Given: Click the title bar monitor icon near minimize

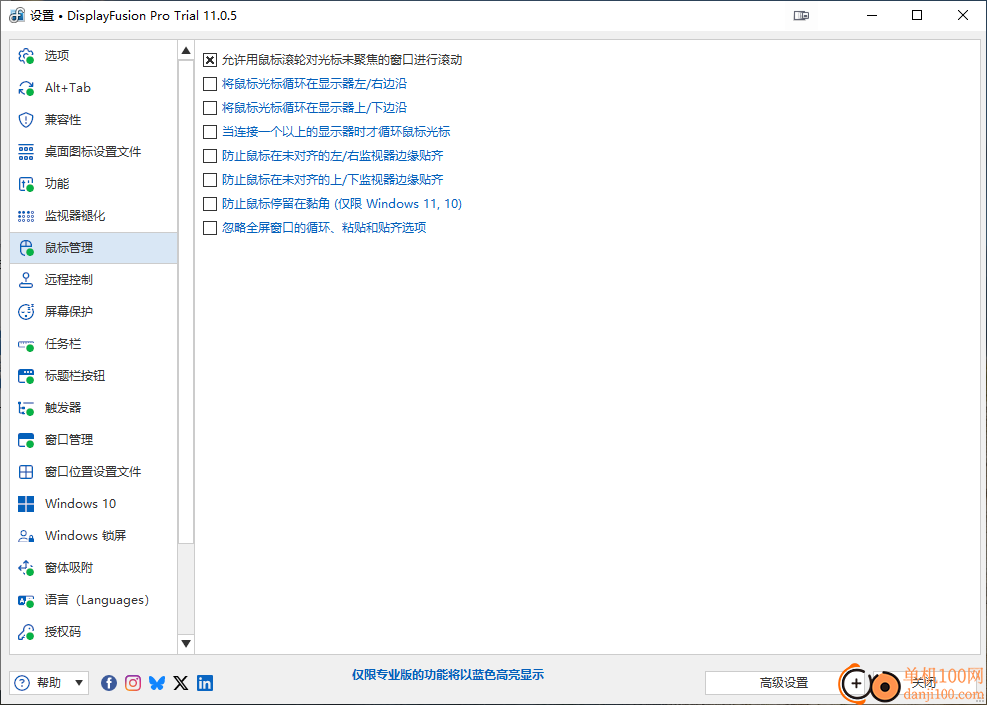Looking at the screenshot, I should coord(801,16).
